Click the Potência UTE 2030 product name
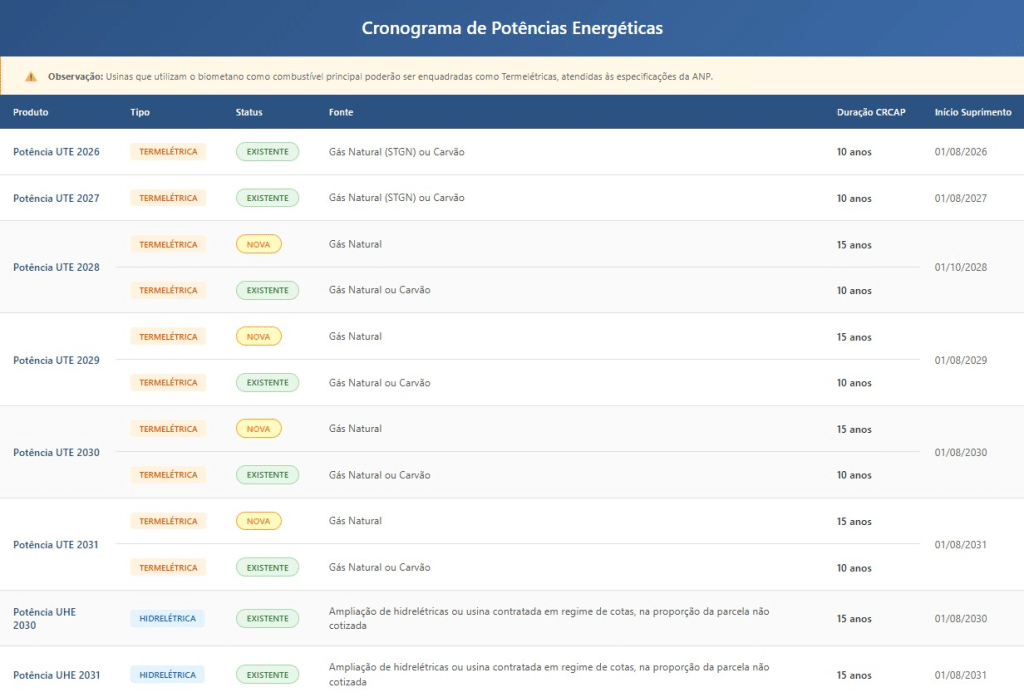1024x697 pixels. tap(56, 452)
